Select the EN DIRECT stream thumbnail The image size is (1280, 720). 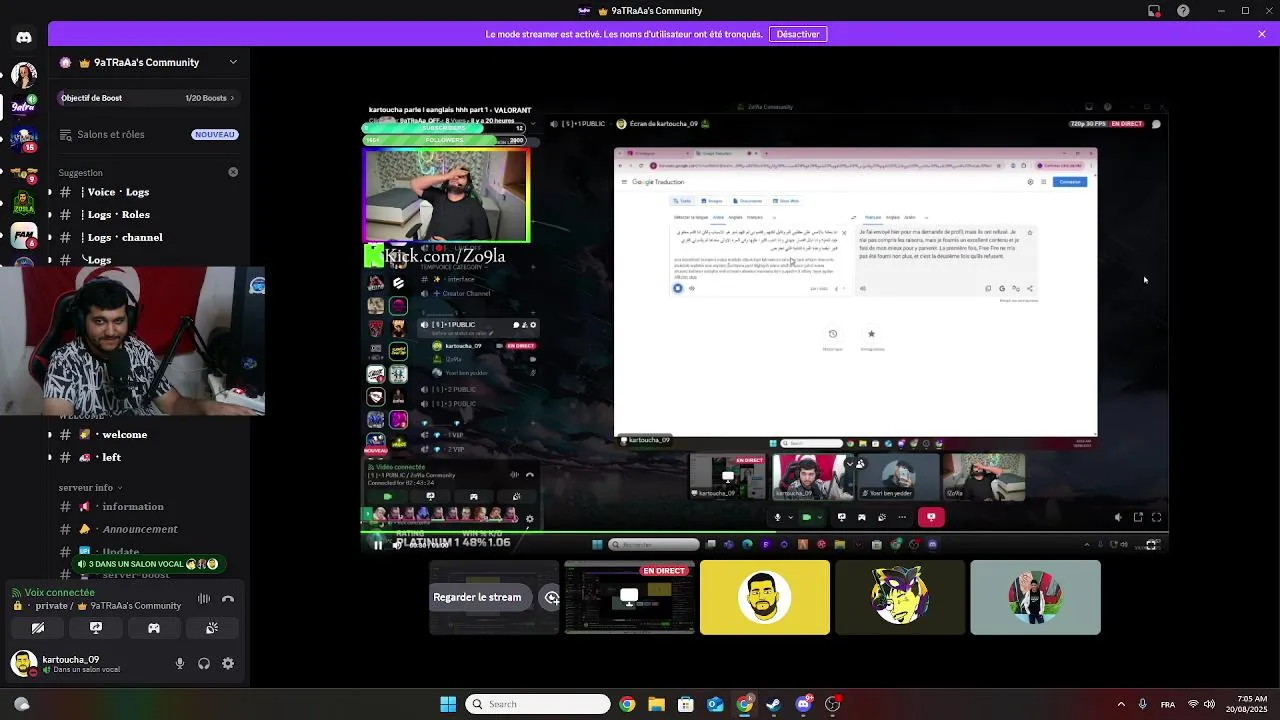coord(629,598)
